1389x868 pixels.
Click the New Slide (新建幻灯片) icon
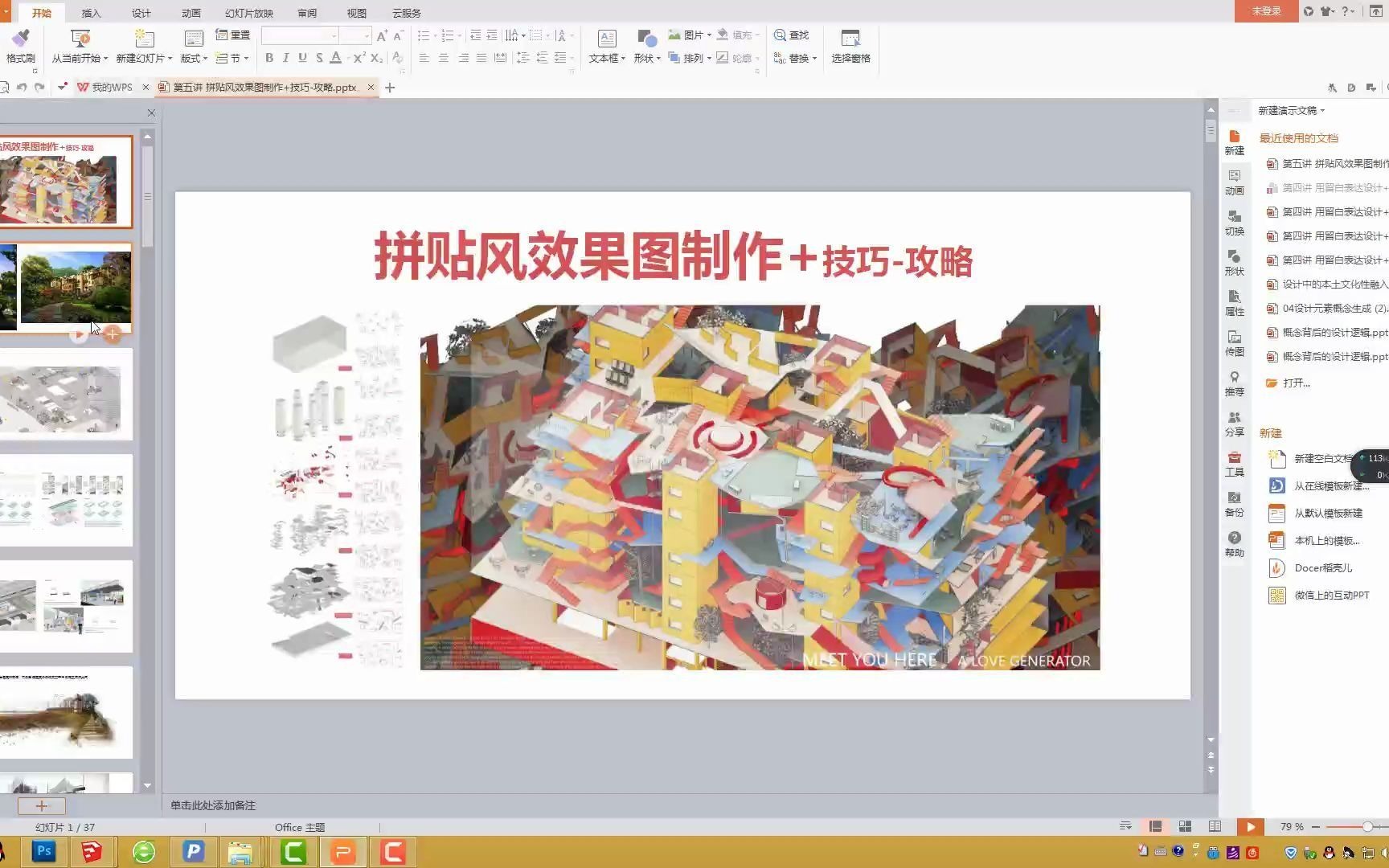click(x=144, y=38)
